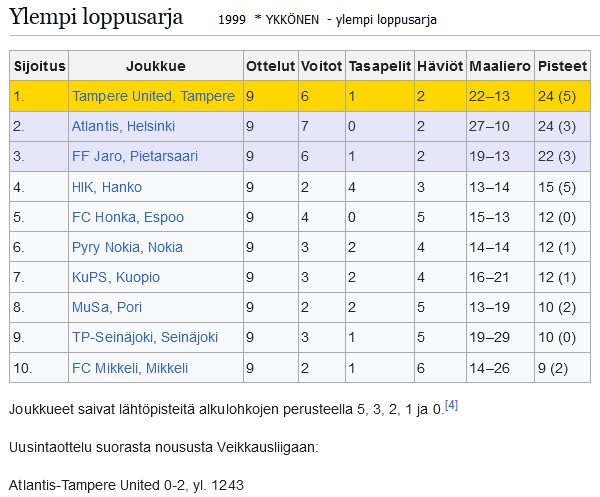The image size is (600, 497).
Task: Click the Pisteet column header
Action: [x=562, y=66]
